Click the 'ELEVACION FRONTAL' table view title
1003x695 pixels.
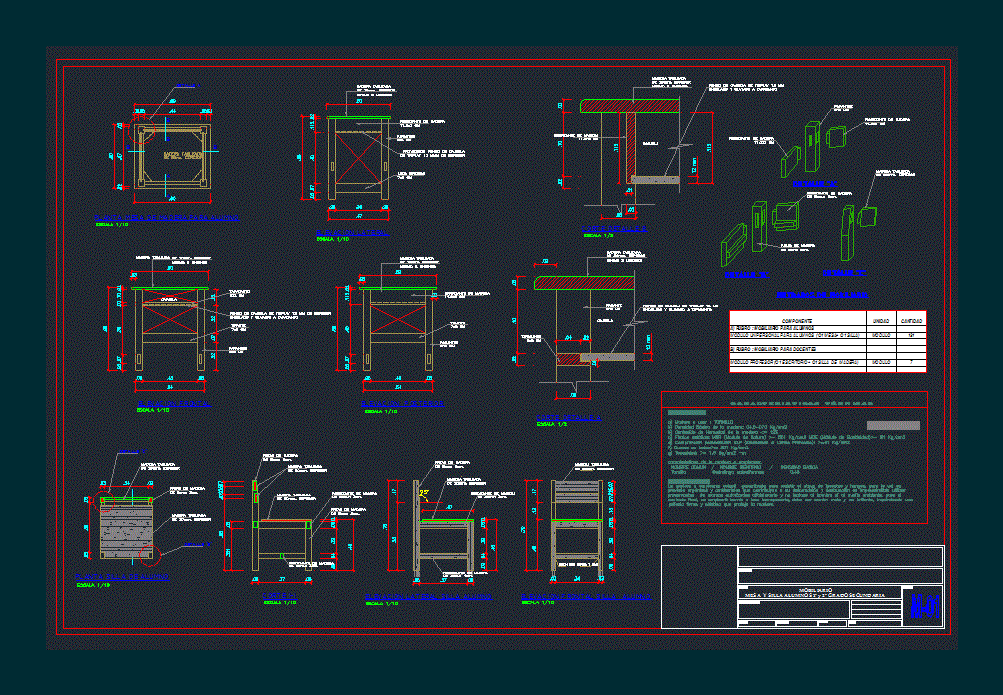point(174,403)
